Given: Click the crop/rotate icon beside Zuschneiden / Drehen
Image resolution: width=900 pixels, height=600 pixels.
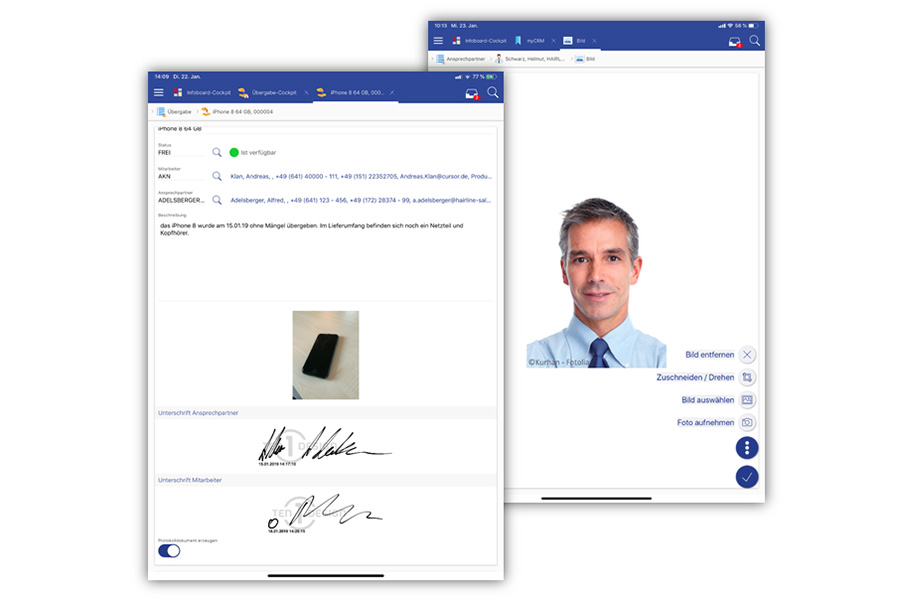Looking at the screenshot, I should [x=747, y=377].
